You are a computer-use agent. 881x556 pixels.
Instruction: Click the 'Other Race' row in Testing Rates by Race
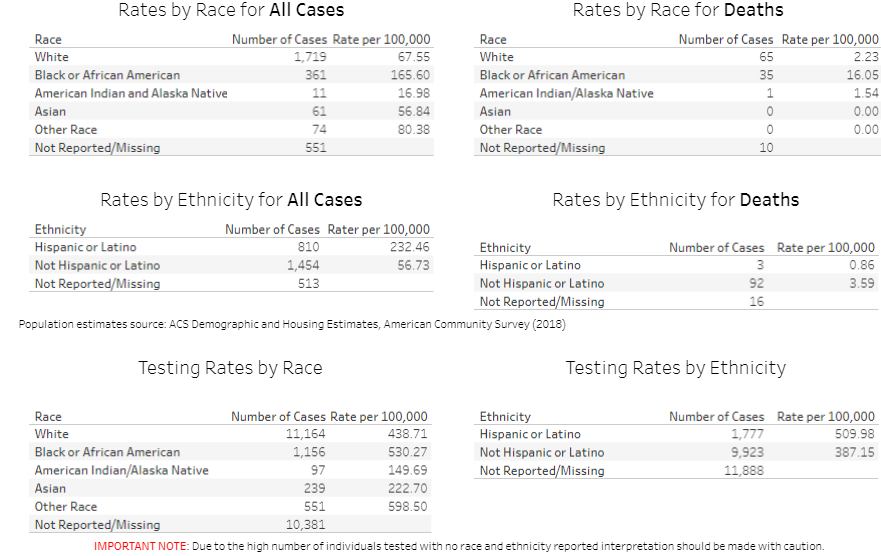66,507
